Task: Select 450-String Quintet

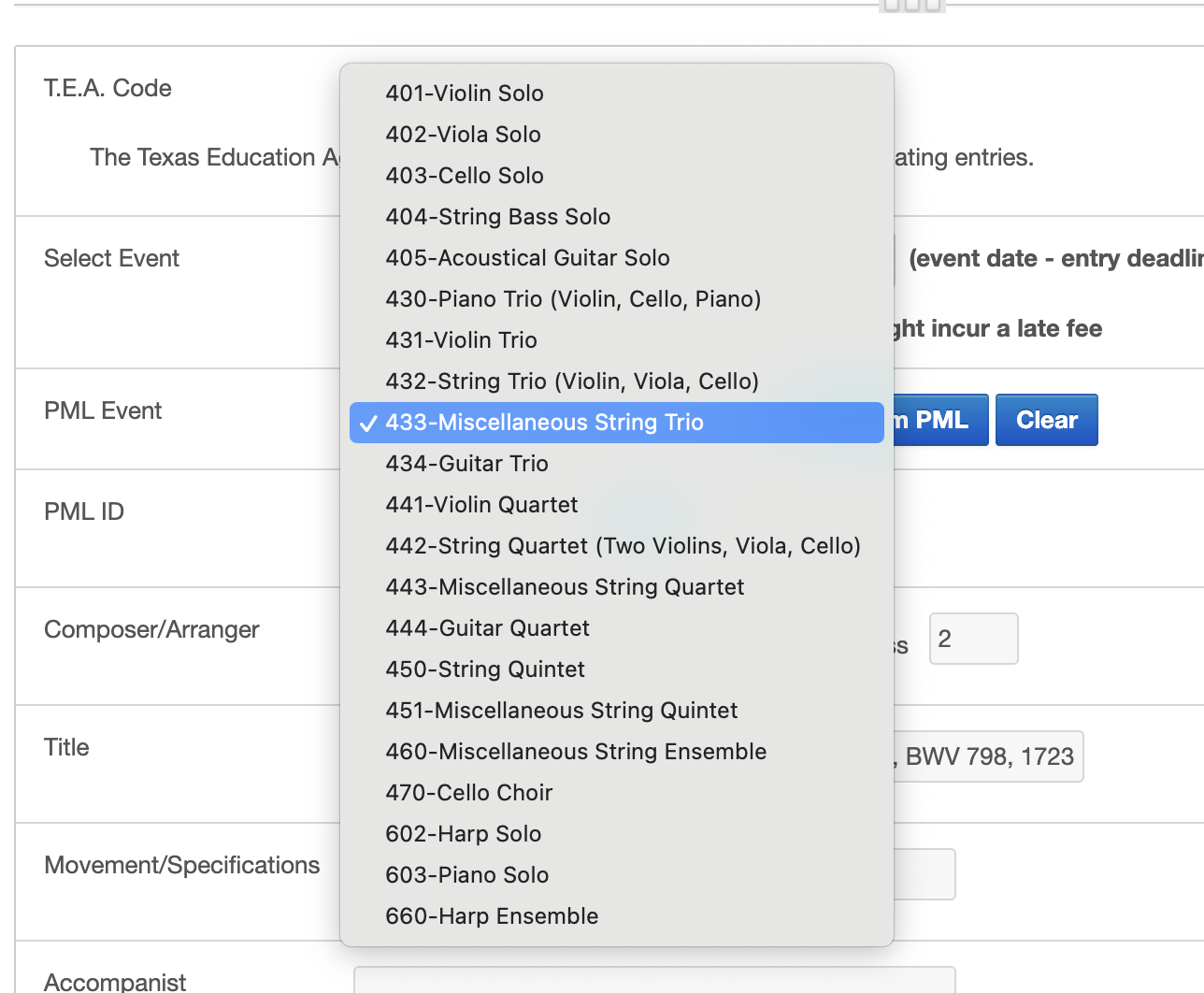Action: tap(485, 669)
